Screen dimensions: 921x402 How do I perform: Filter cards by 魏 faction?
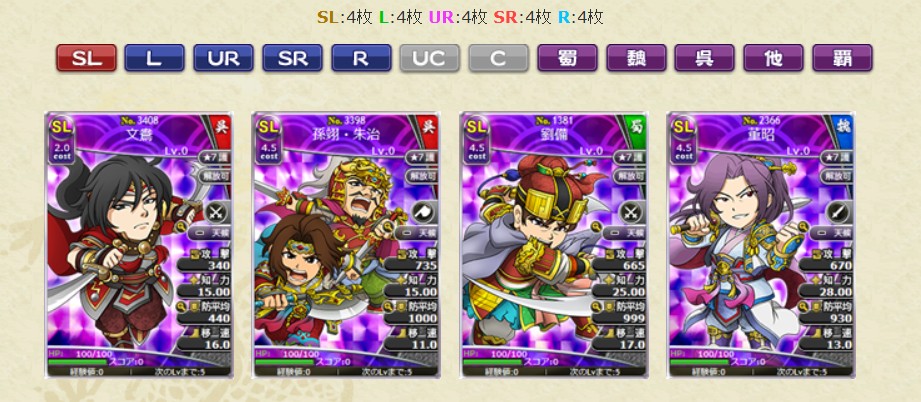click(x=636, y=58)
